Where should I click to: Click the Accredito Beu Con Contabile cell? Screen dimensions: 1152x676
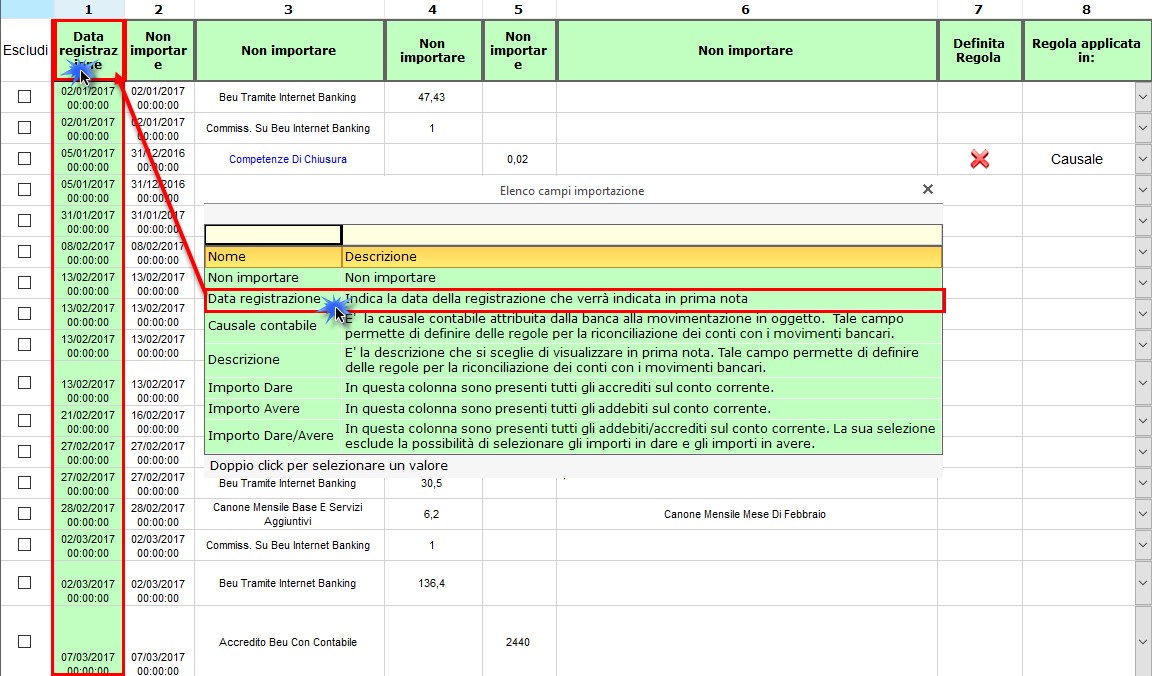(288, 641)
